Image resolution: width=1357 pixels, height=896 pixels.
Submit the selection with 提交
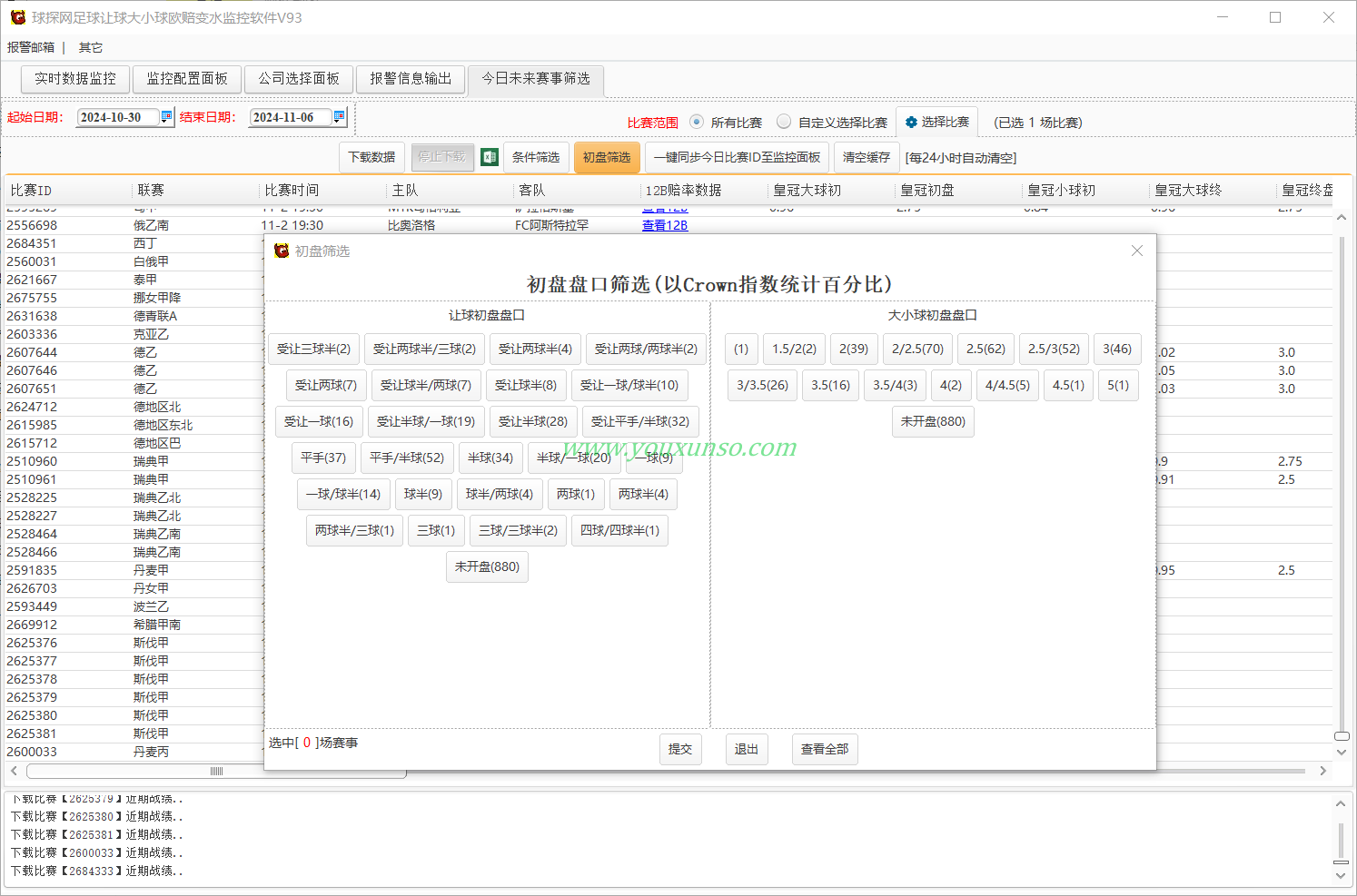(x=680, y=749)
